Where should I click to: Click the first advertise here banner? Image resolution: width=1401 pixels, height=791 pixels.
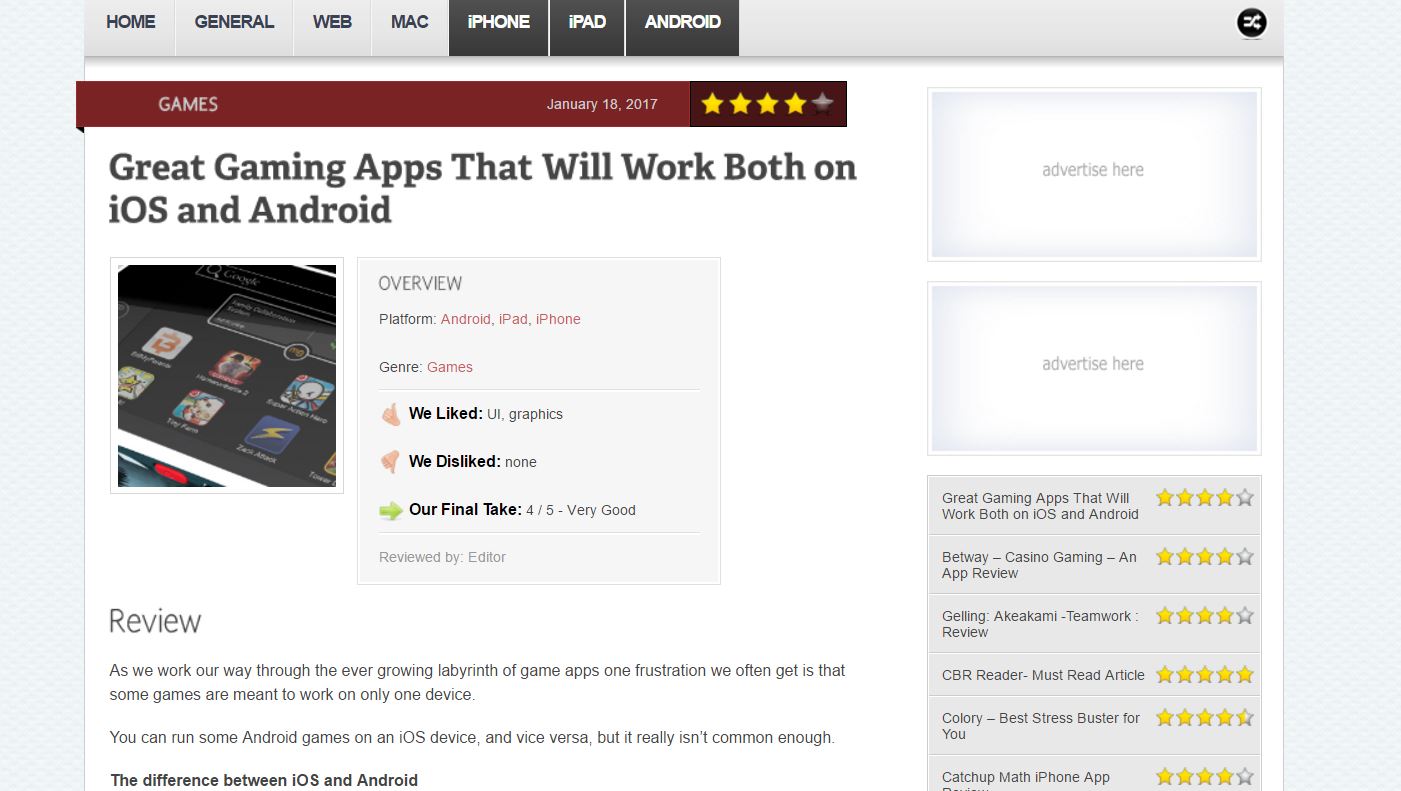1094,174
